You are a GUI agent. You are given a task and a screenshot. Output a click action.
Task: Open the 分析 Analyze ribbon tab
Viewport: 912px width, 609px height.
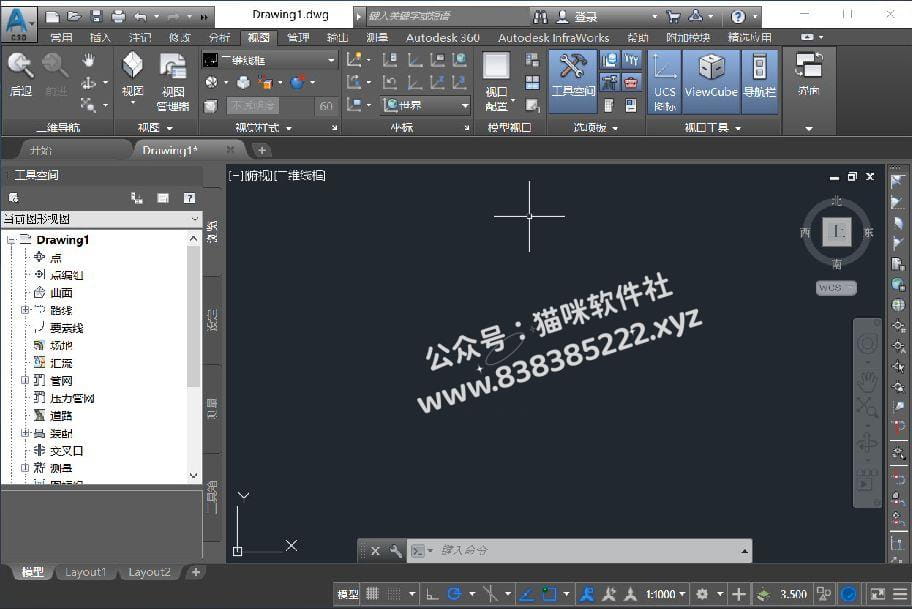(x=219, y=38)
